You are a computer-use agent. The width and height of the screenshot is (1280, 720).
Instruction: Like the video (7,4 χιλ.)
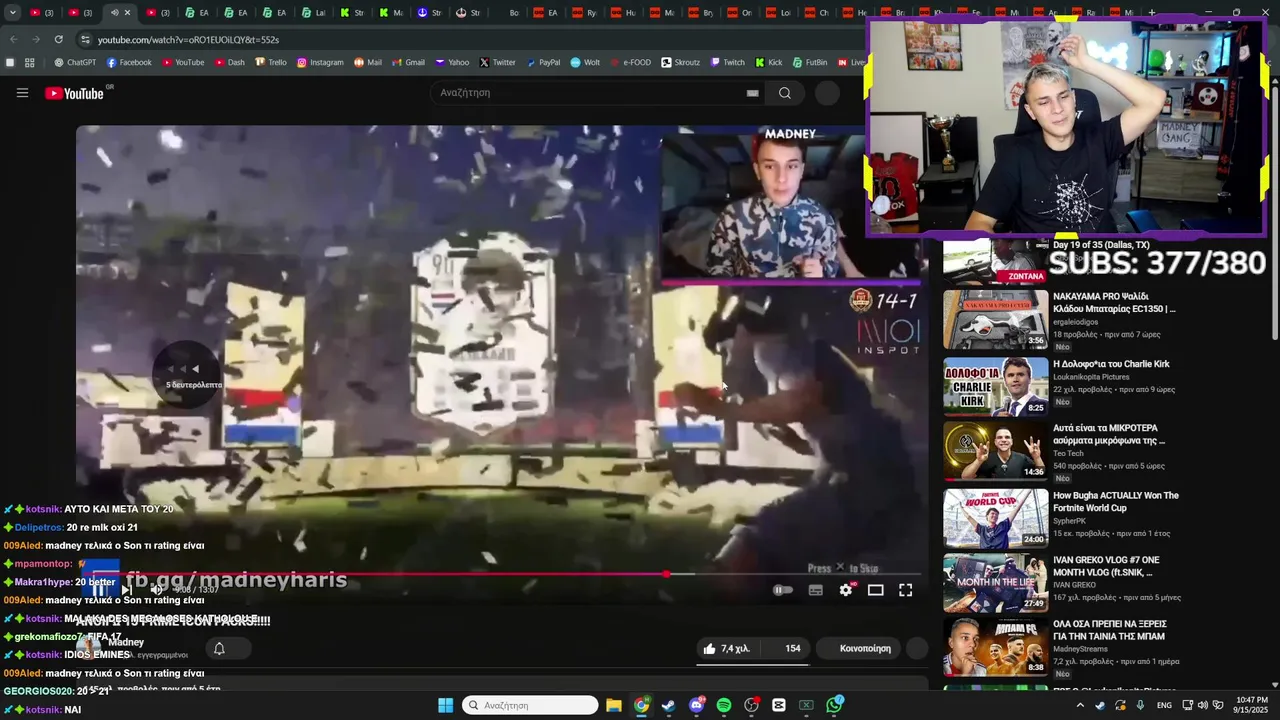(x=727, y=648)
